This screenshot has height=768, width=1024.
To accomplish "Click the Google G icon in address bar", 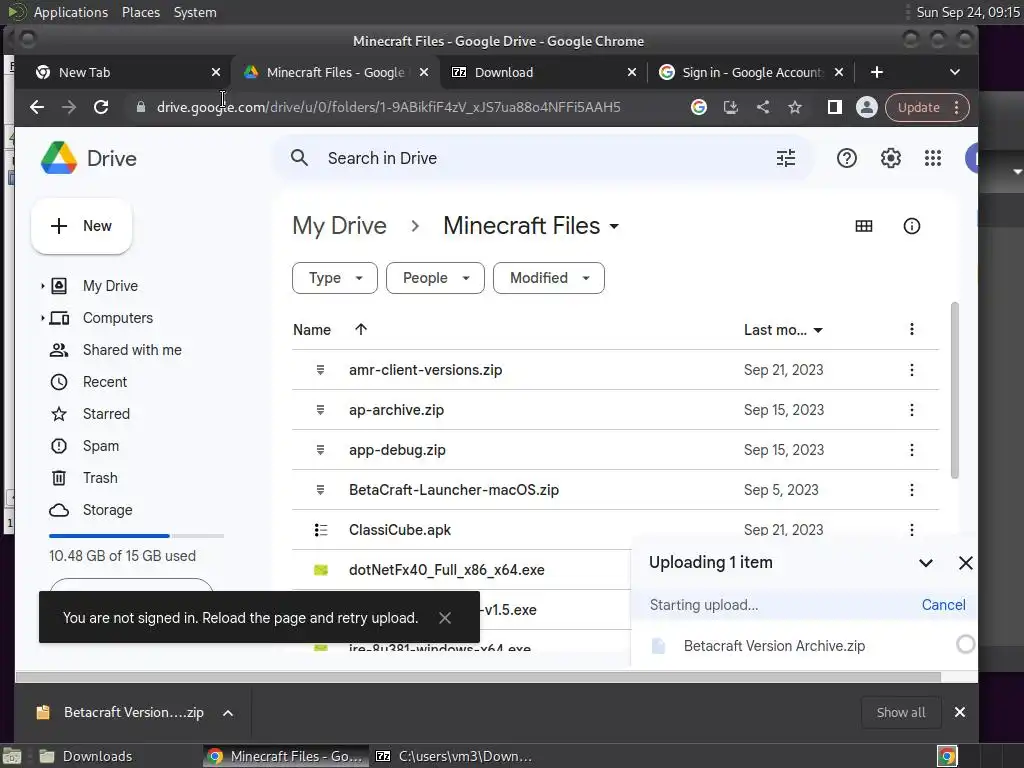I will (x=698, y=107).
